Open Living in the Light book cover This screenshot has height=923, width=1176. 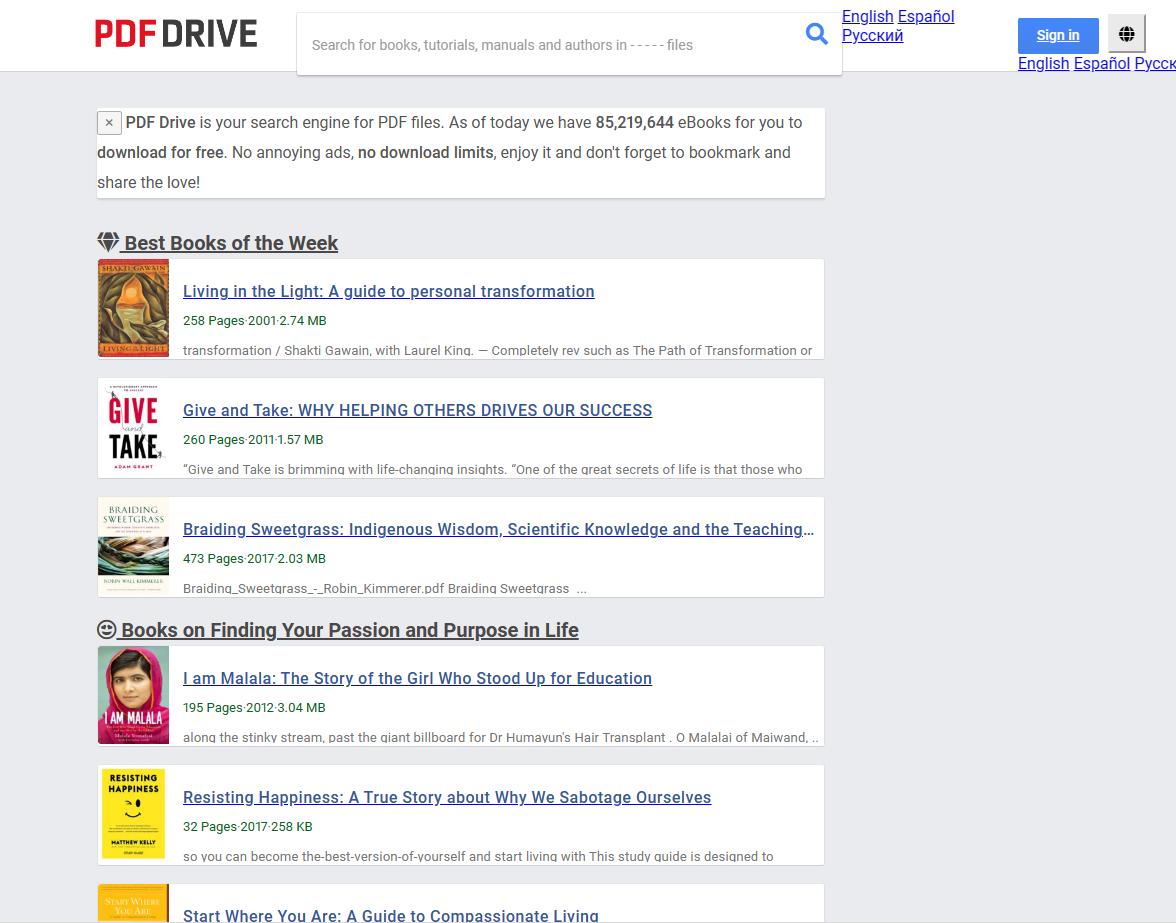coord(134,308)
